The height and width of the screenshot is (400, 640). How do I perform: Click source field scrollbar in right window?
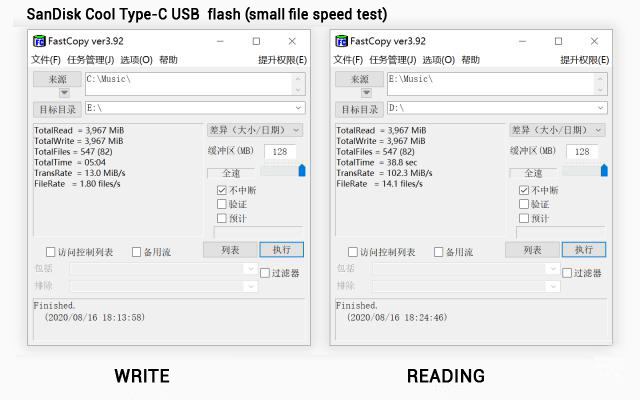(x=601, y=84)
